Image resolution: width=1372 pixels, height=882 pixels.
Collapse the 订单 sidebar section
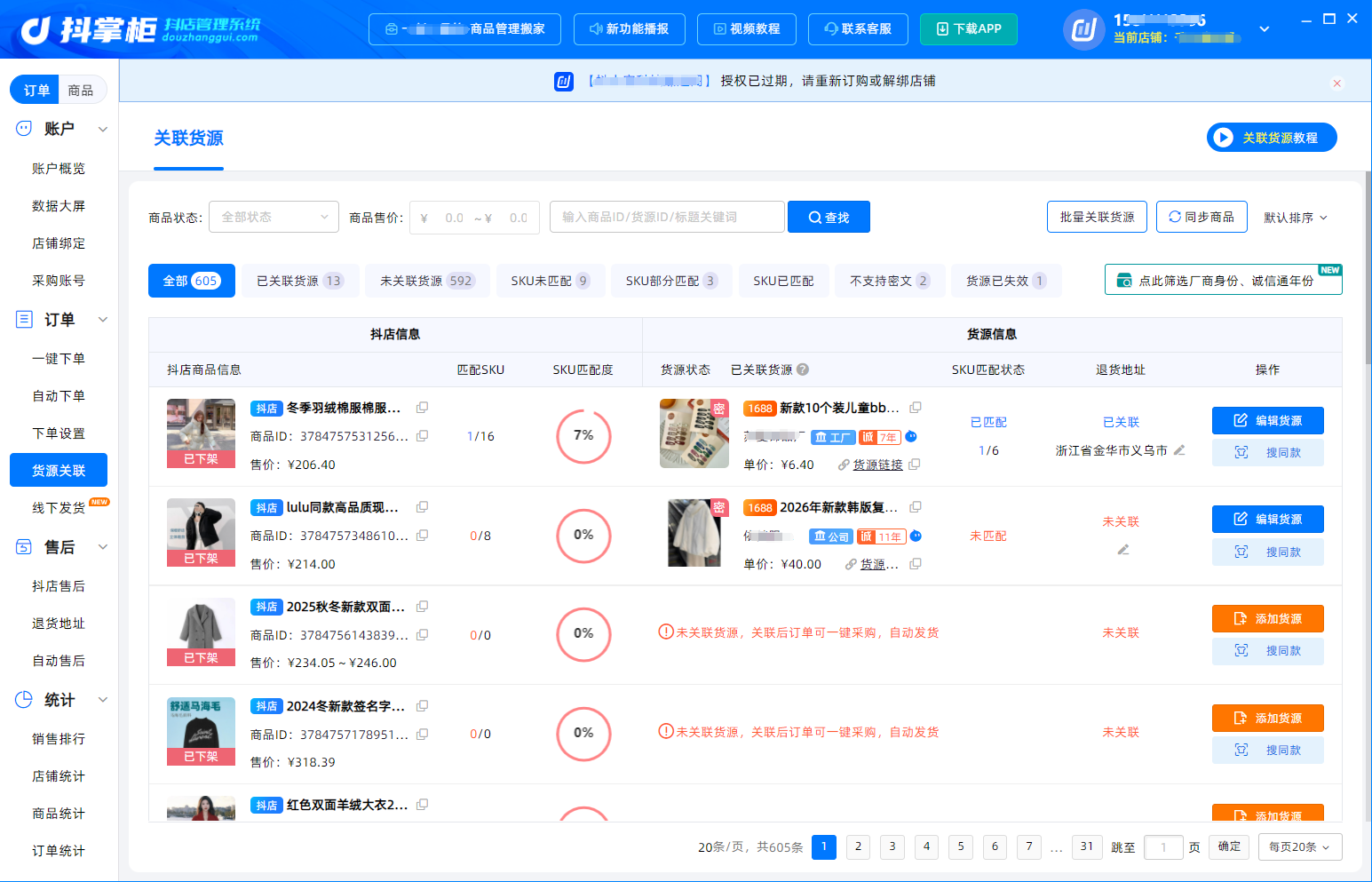coord(103,319)
